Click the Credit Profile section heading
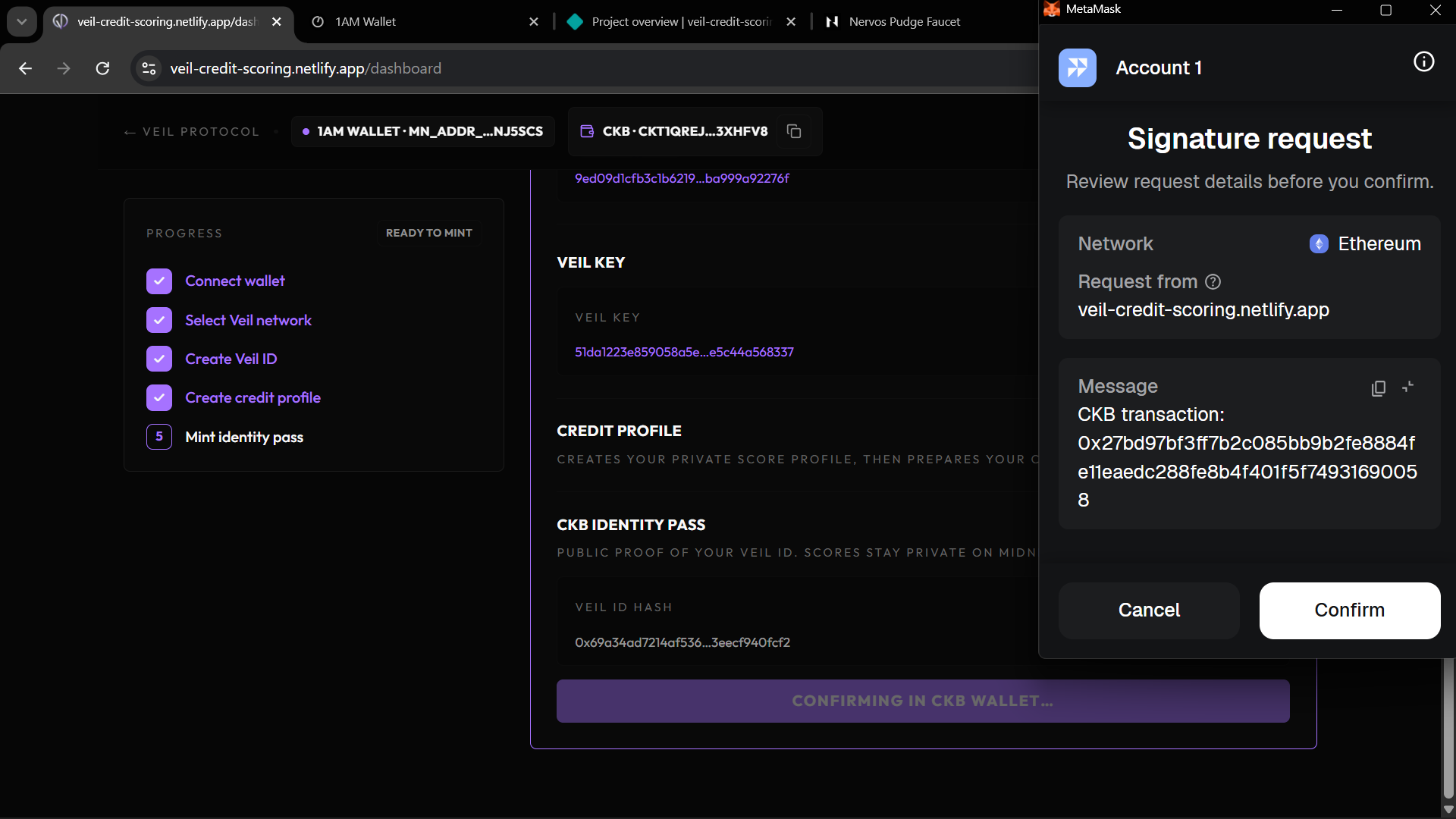The height and width of the screenshot is (819, 1456). pyautogui.click(x=619, y=431)
